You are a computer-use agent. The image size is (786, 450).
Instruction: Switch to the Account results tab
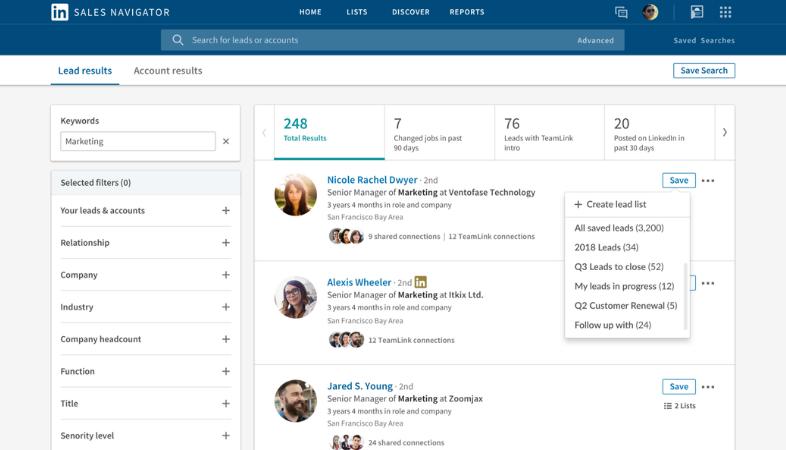(x=168, y=71)
